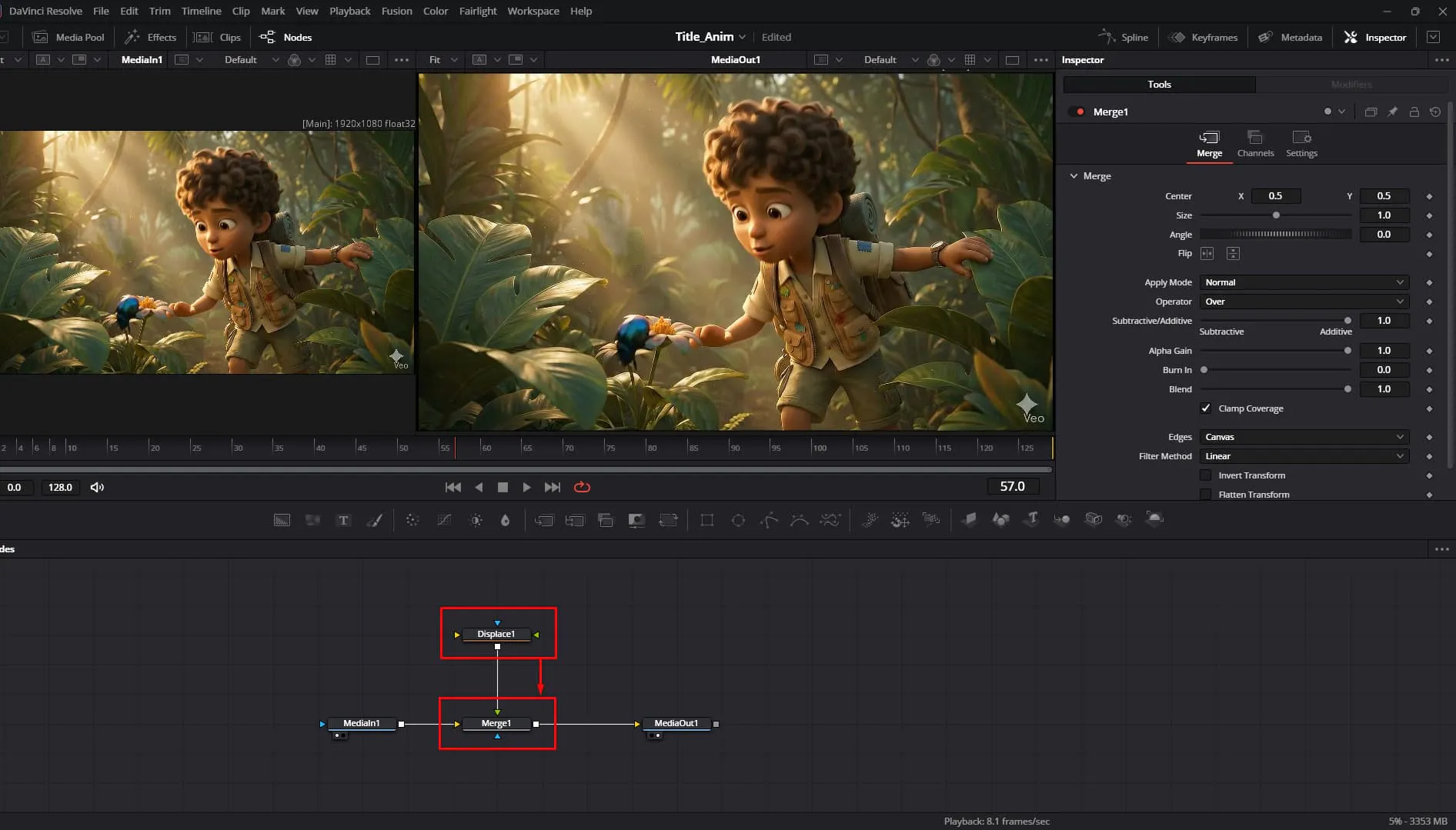Enable Invert Transform checkbox
Screen dimensions: 1456x830
click(1205, 475)
